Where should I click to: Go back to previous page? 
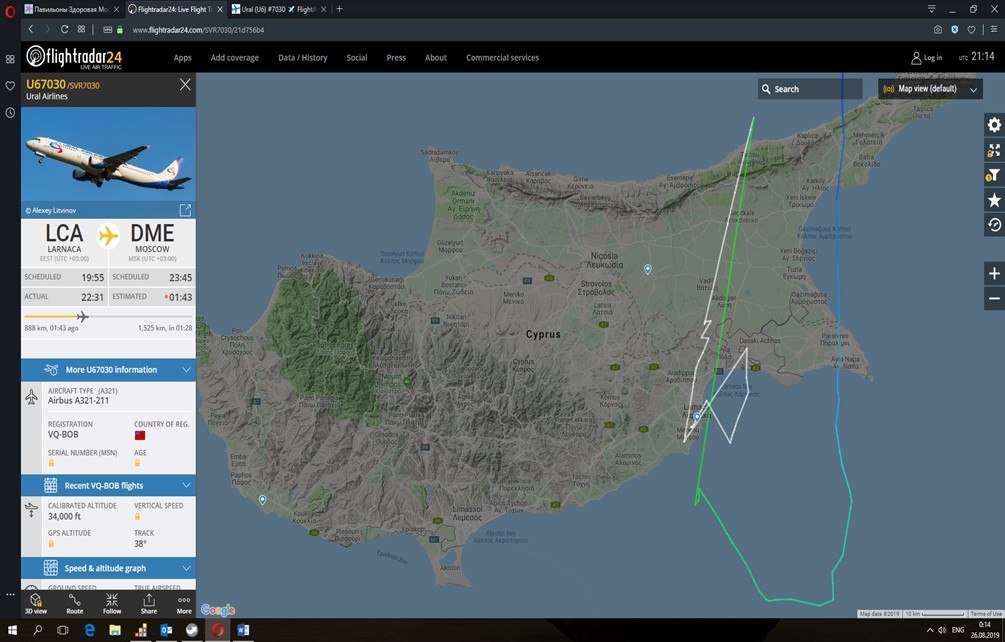pyautogui.click(x=30, y=29)
